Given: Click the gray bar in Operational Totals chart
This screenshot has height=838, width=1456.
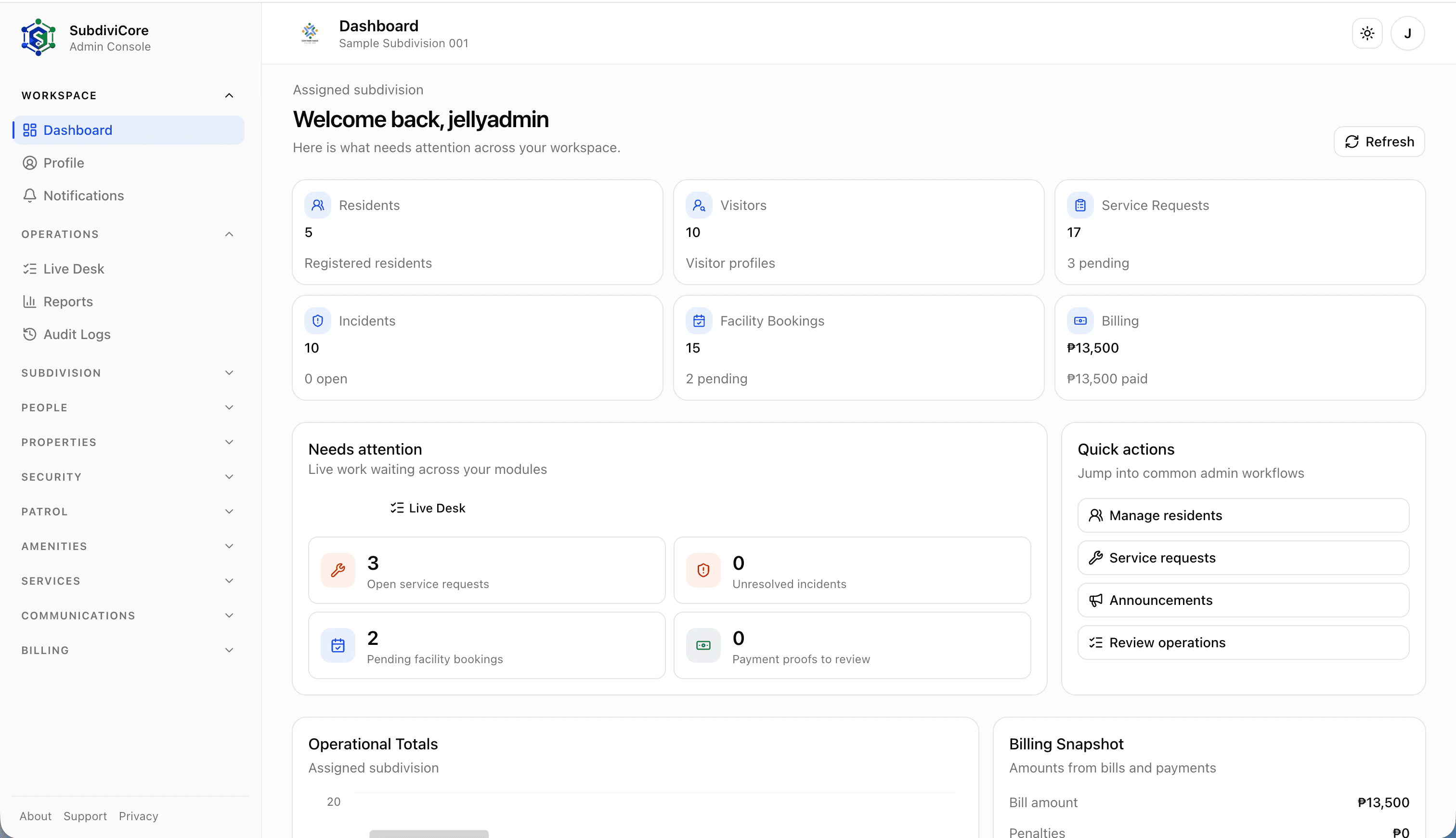Looking at the screenshot, I should point(429,834).
